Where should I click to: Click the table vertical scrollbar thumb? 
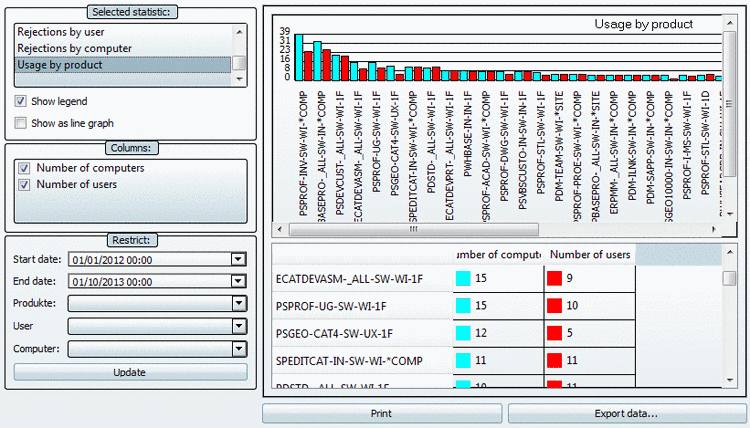point(729,278)
